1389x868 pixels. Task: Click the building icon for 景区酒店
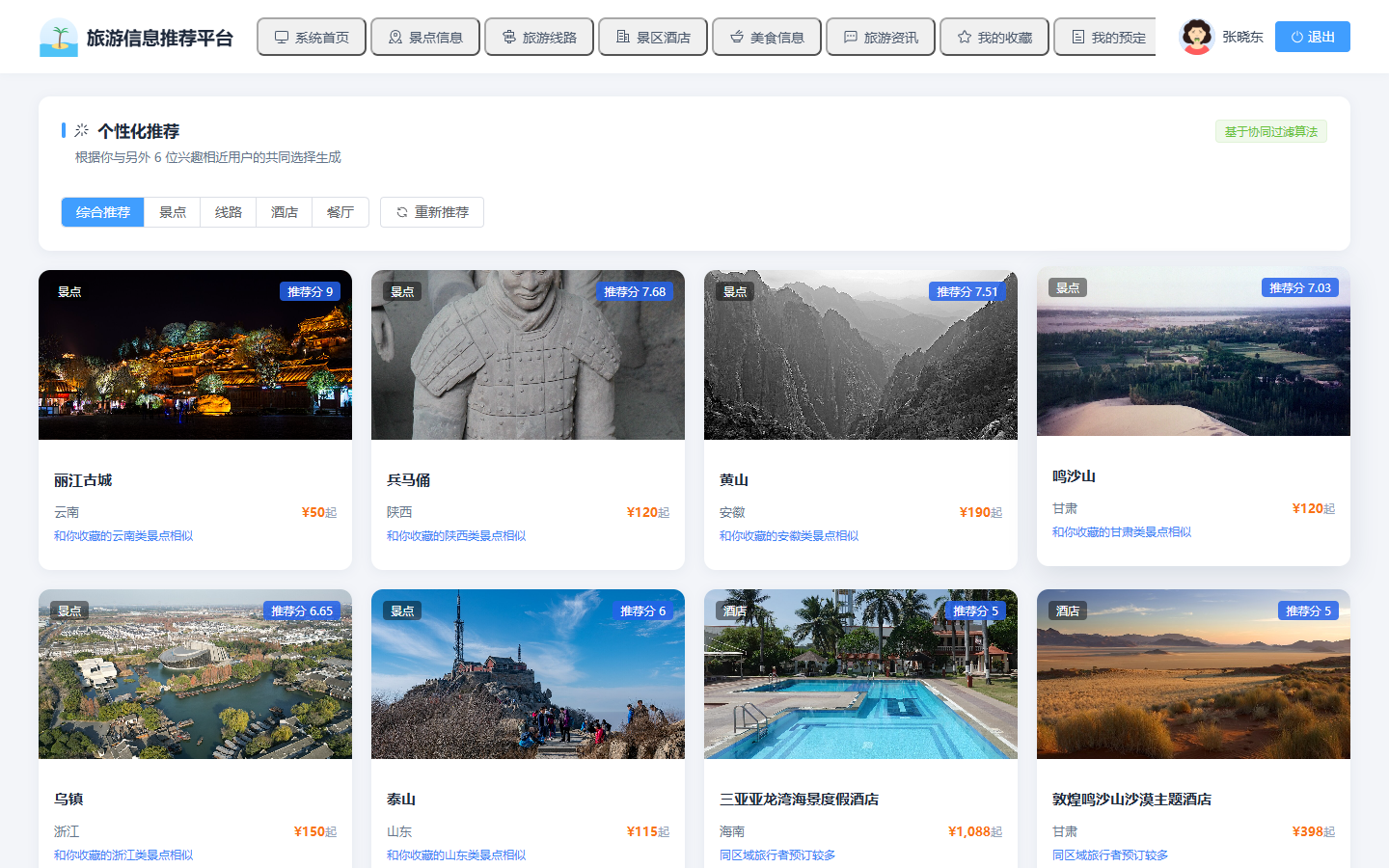[x=623, y=38]
